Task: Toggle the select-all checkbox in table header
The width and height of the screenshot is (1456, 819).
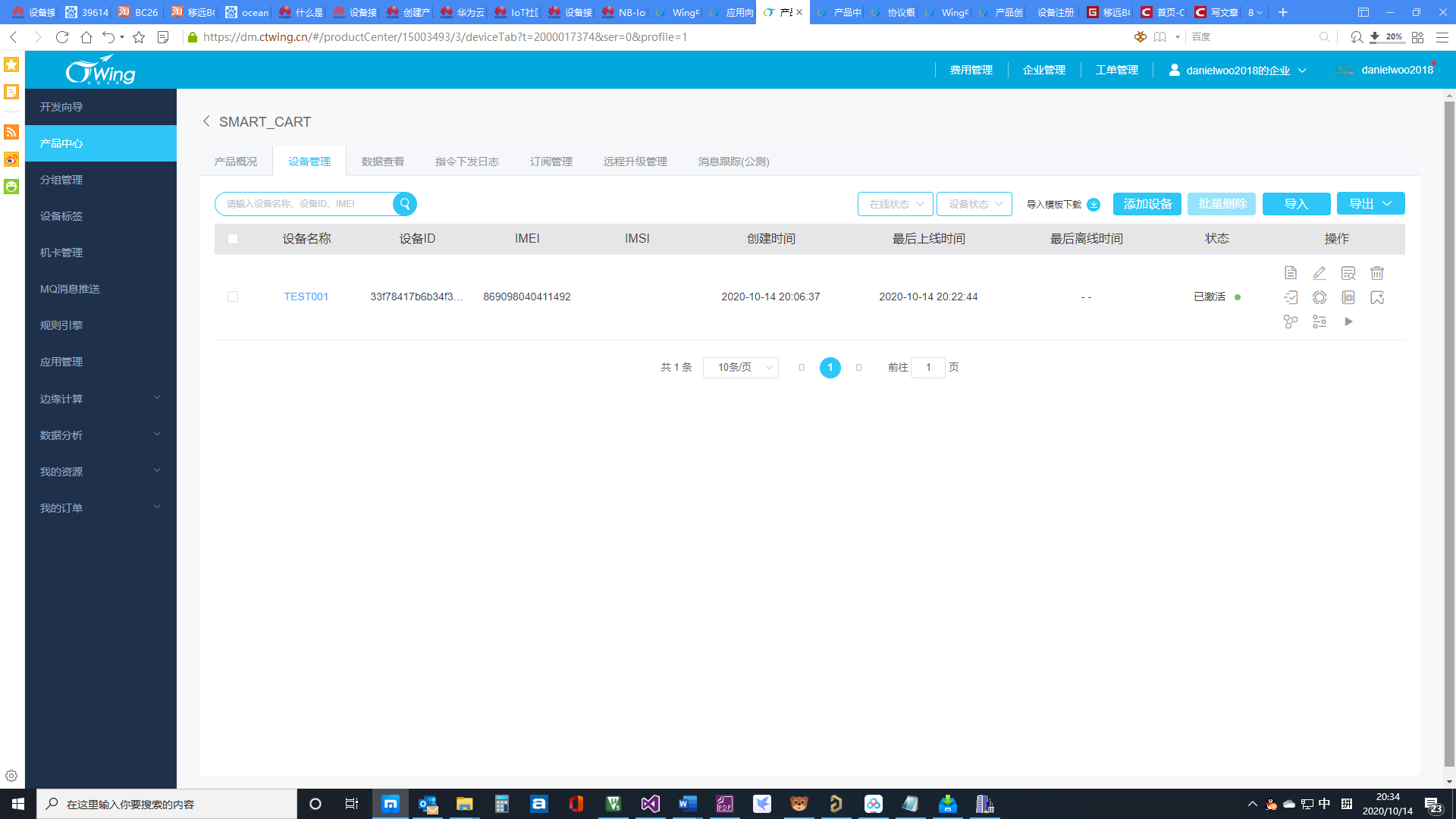Action: (x=233, y=238)
